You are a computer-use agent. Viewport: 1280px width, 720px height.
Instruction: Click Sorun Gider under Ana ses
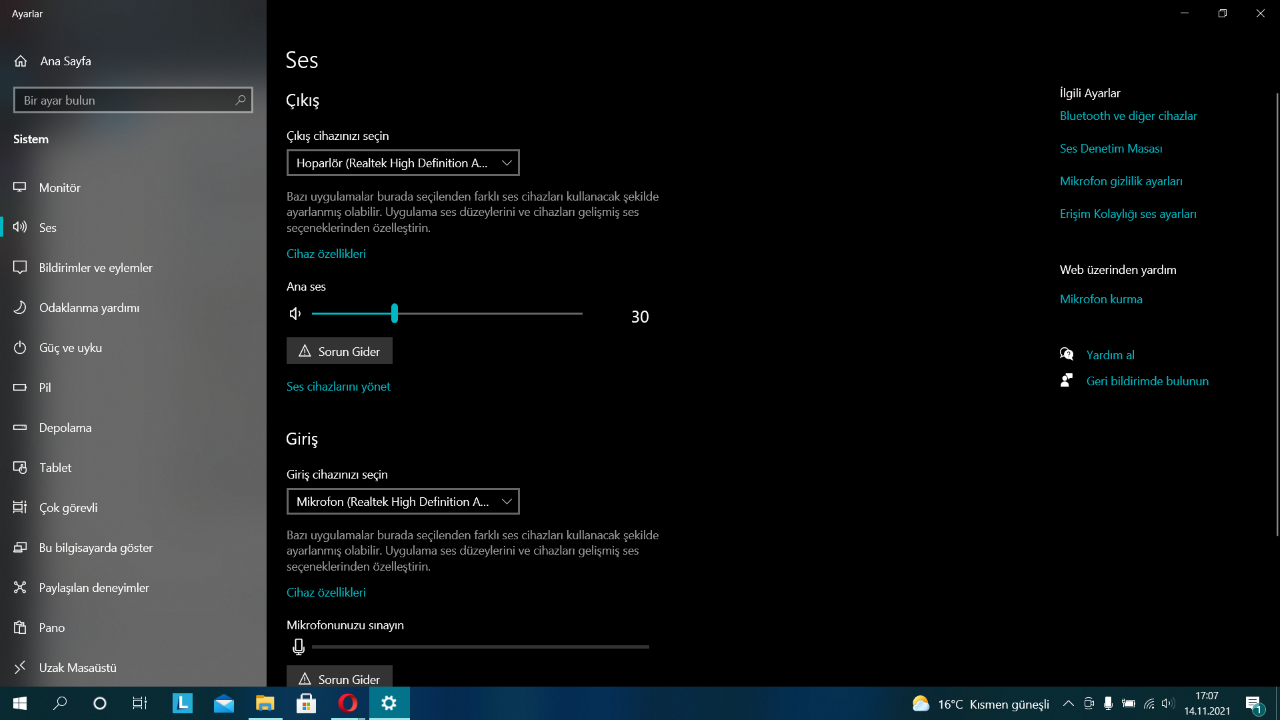(339, 351)
